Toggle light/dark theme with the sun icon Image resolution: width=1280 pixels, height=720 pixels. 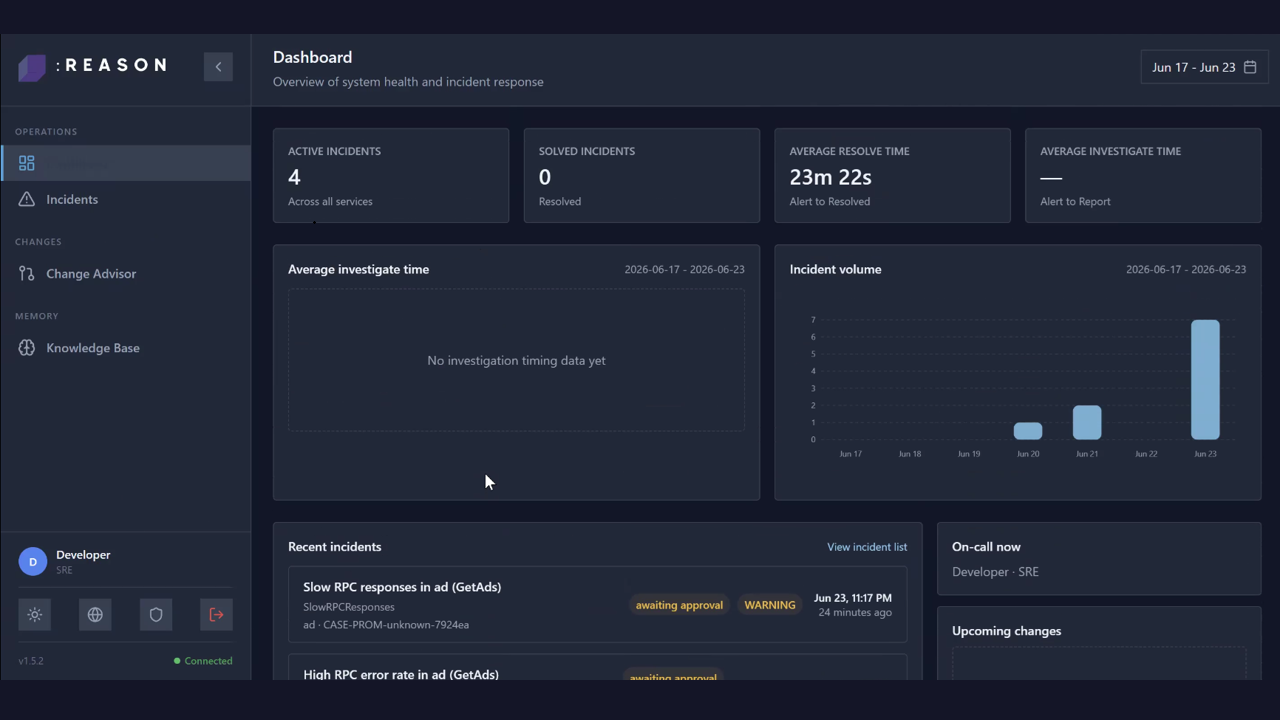pyautogui.click(x=35, y=615)
